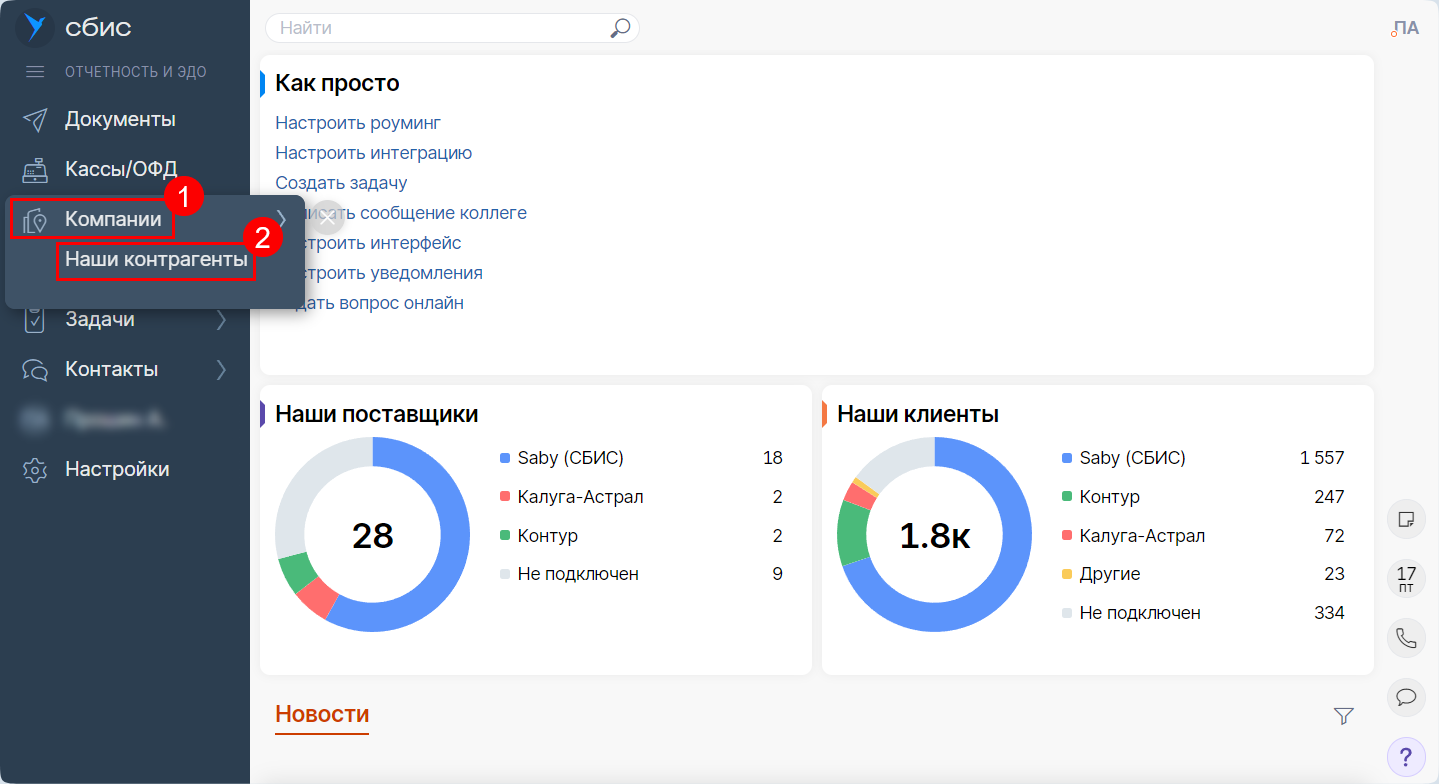
Task: Click the news filter funnel icon
Action: pyautogui.click(x=1343, y=716)
